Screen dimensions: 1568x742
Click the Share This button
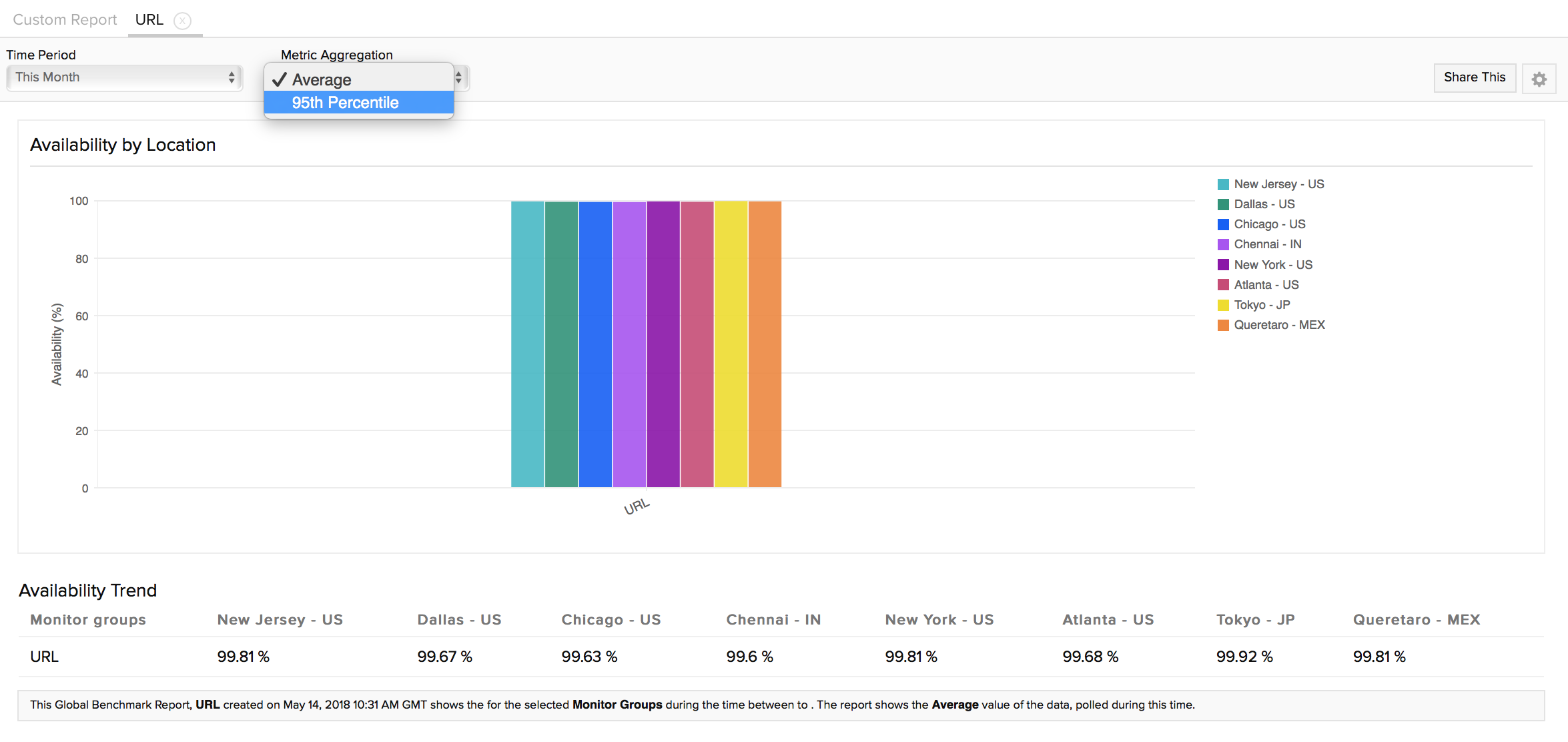click(1474, 77)
